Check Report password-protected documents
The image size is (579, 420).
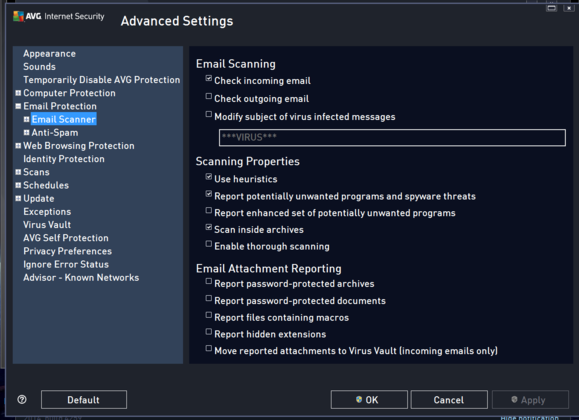[x=209, y=298]
